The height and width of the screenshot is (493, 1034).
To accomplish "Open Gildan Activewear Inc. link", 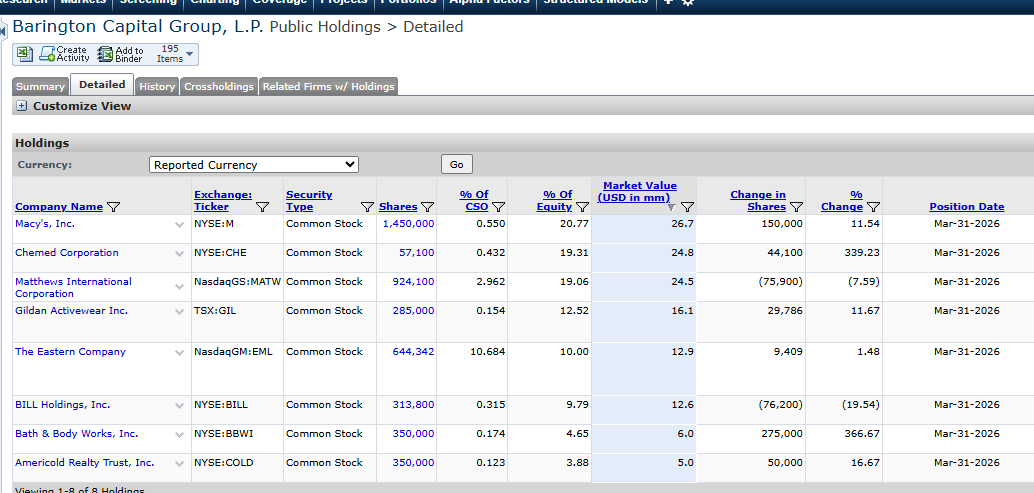I will (x=71, y=310).
